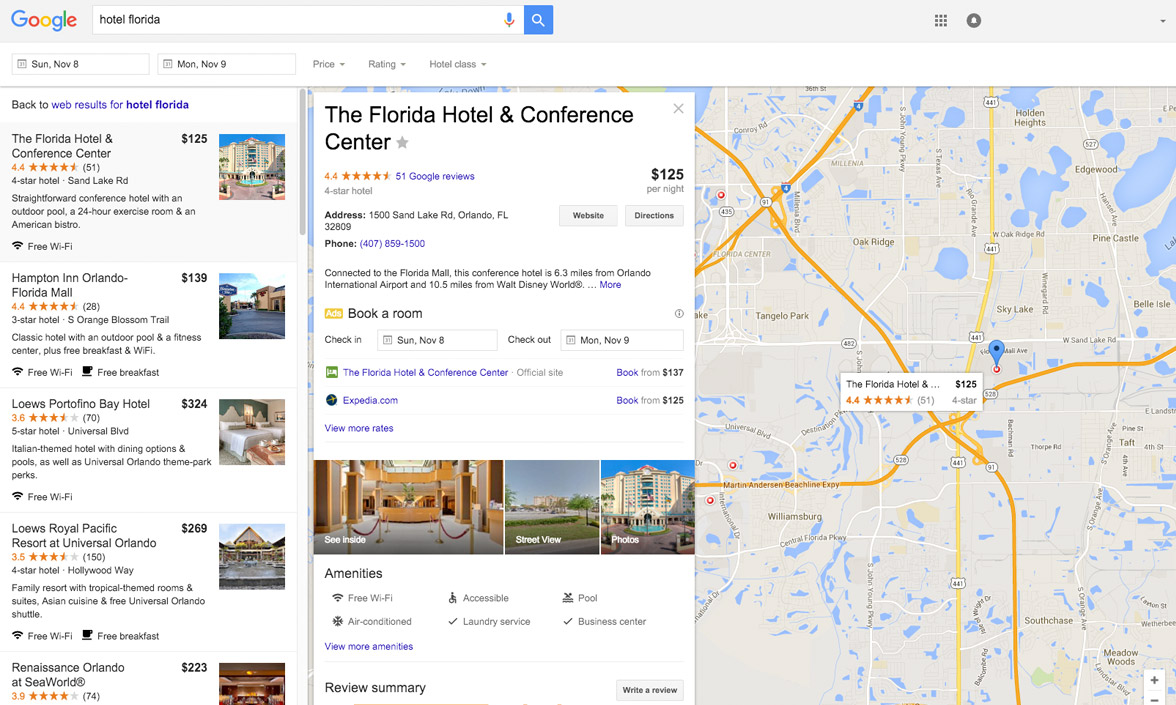Save hotel with the star icon

(x=403, y=142)
